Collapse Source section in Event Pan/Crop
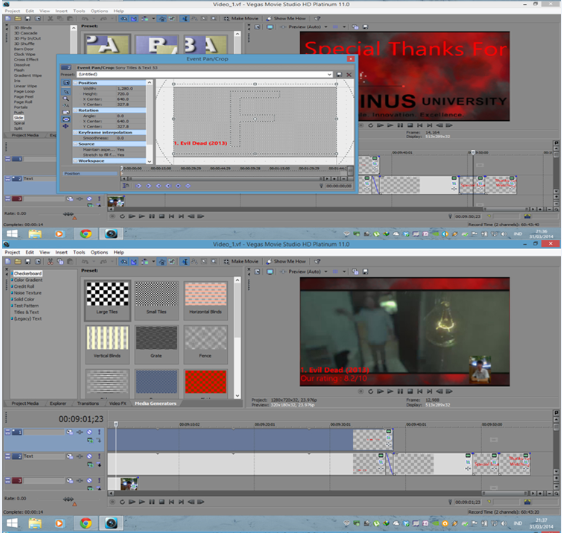 (x=76, y=144)
